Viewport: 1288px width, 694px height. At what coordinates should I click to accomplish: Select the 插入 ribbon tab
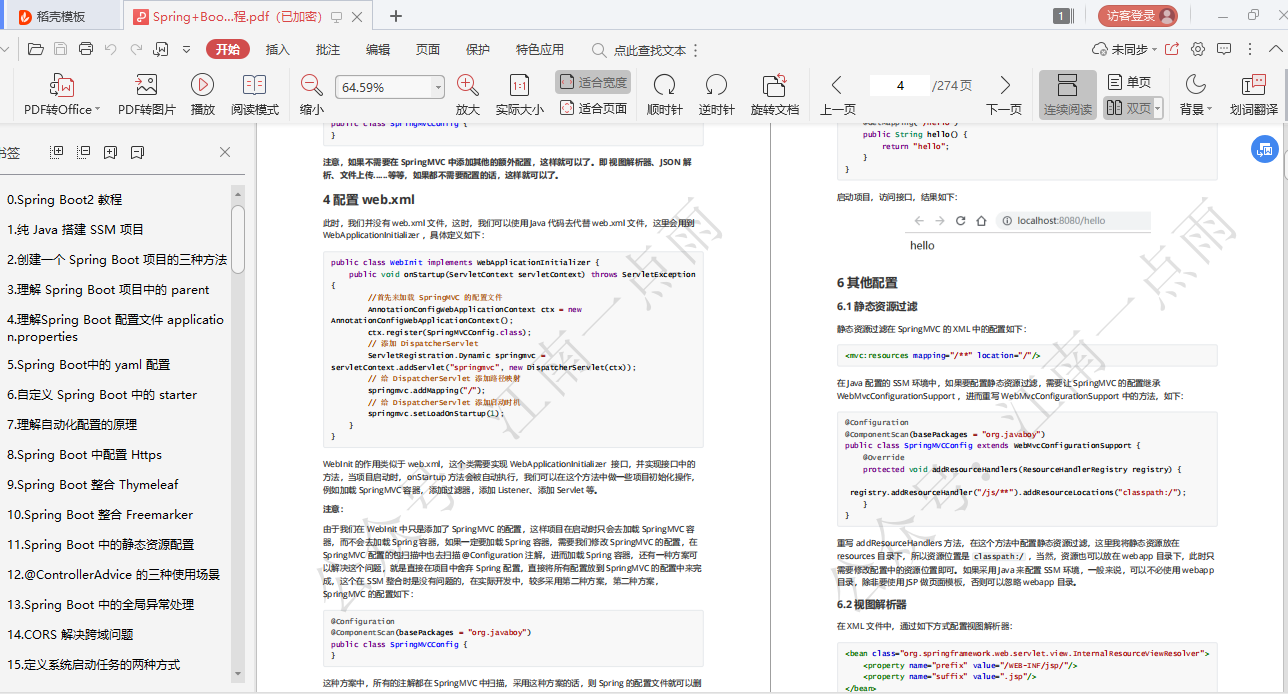277,50
